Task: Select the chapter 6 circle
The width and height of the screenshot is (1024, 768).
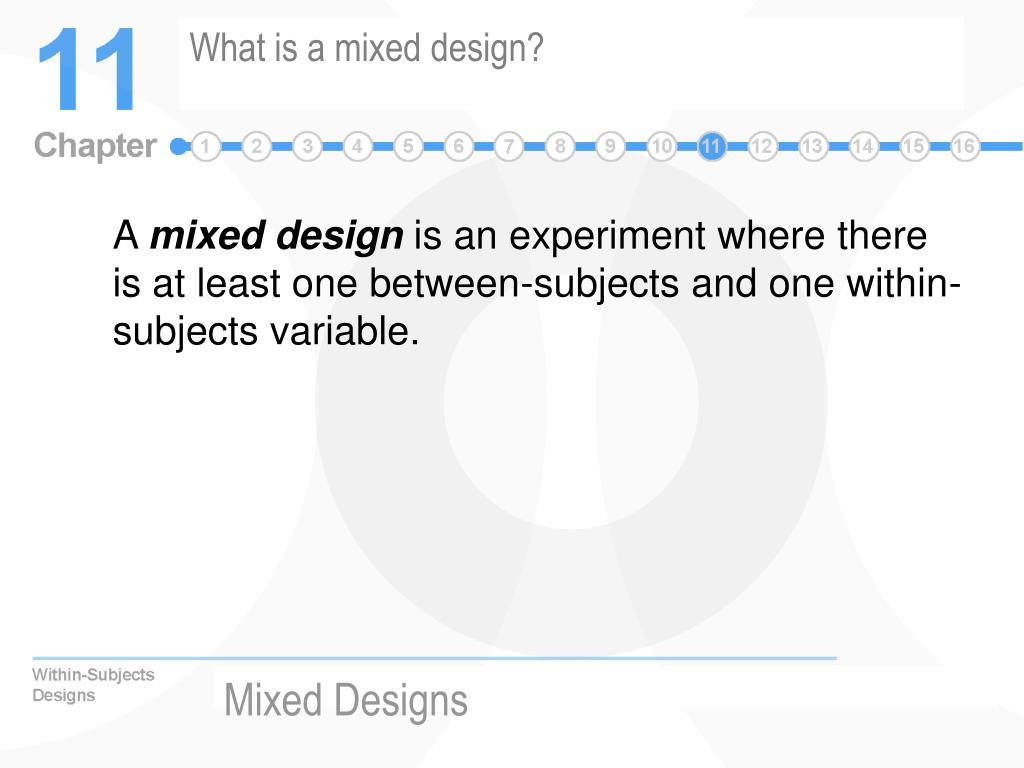Action: pos(458,146)
